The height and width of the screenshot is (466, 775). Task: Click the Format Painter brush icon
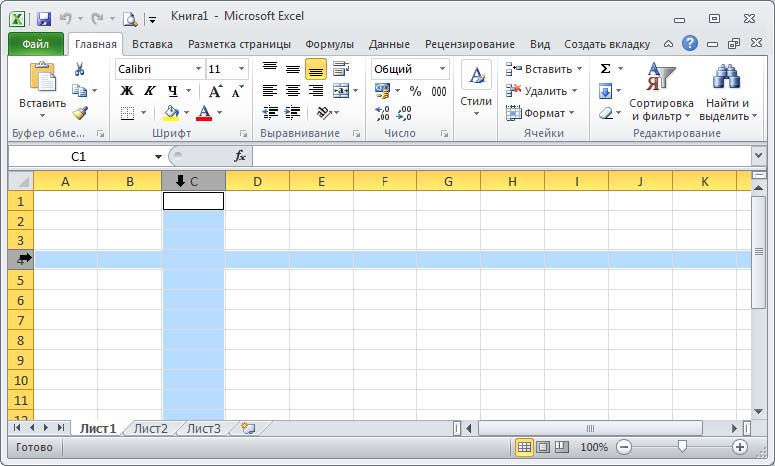[80, 113]
